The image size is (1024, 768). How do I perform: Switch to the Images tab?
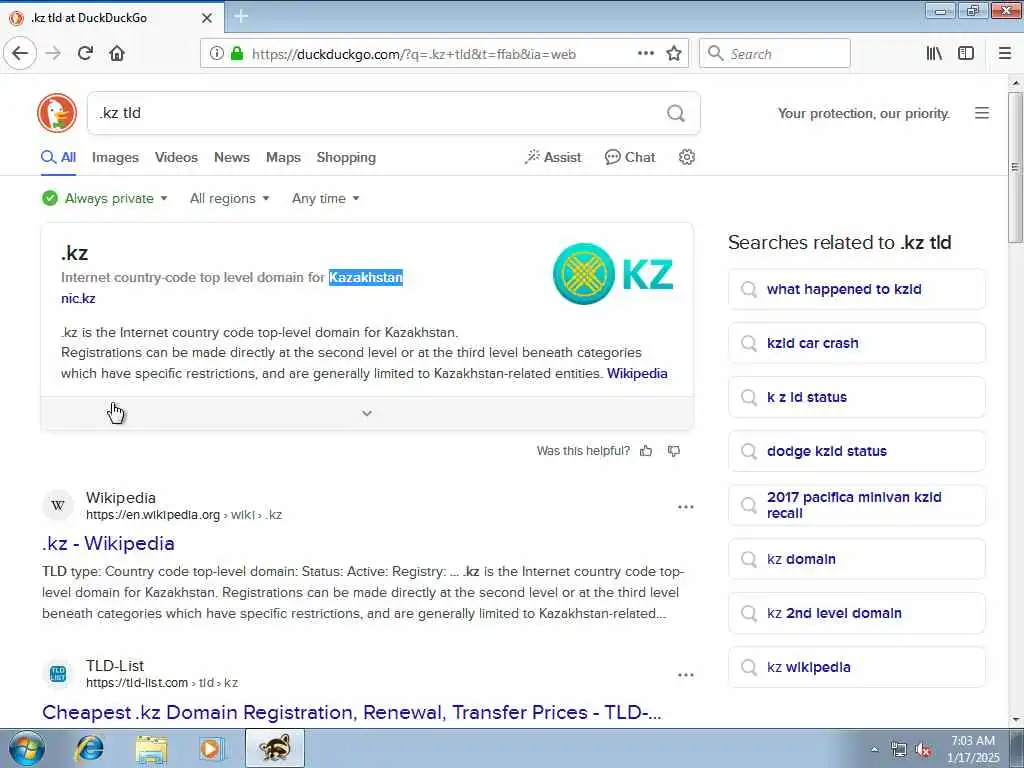click(x=115, y=157)
